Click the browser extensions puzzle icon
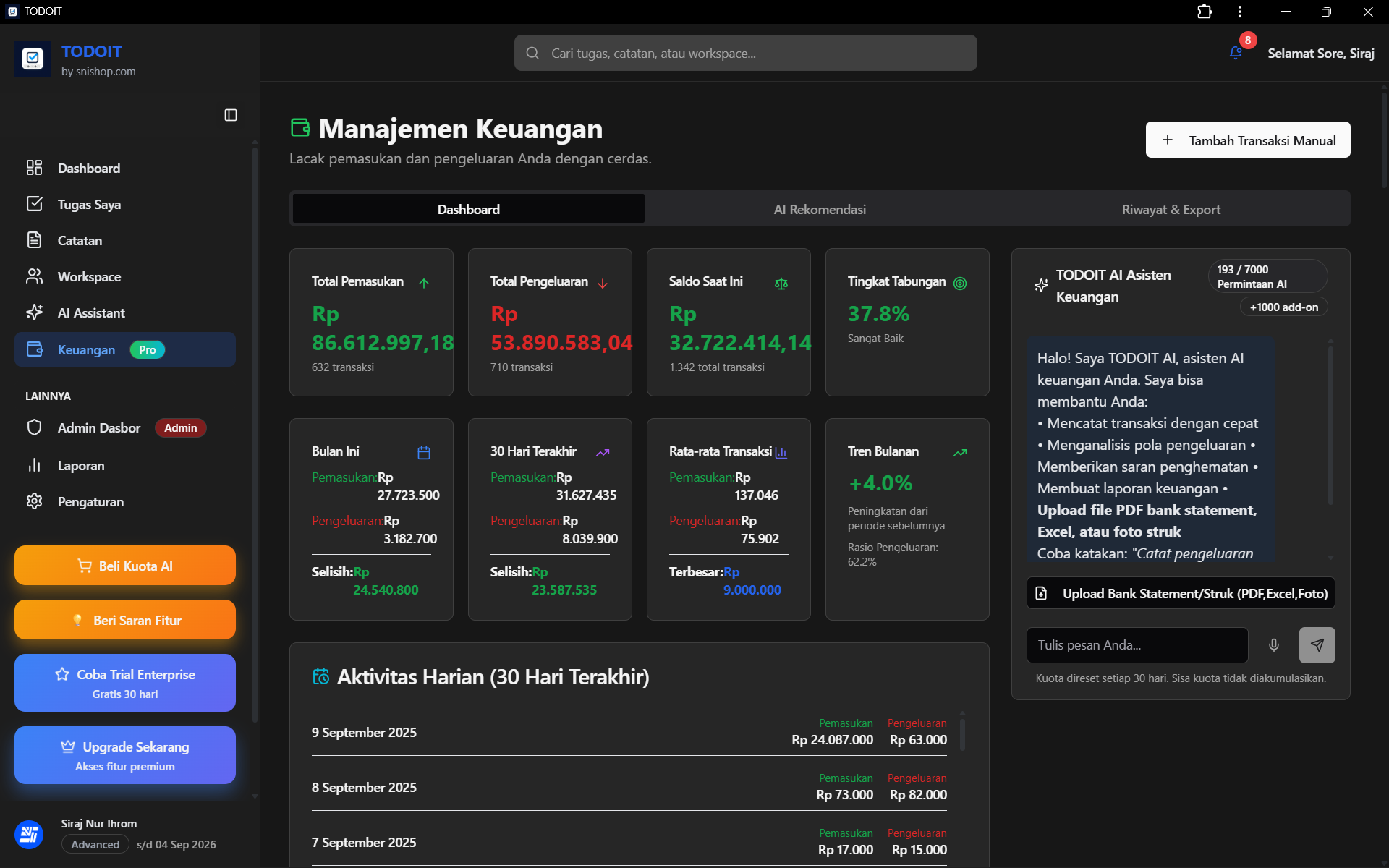1389x868 pixels. pos(1204,12)
